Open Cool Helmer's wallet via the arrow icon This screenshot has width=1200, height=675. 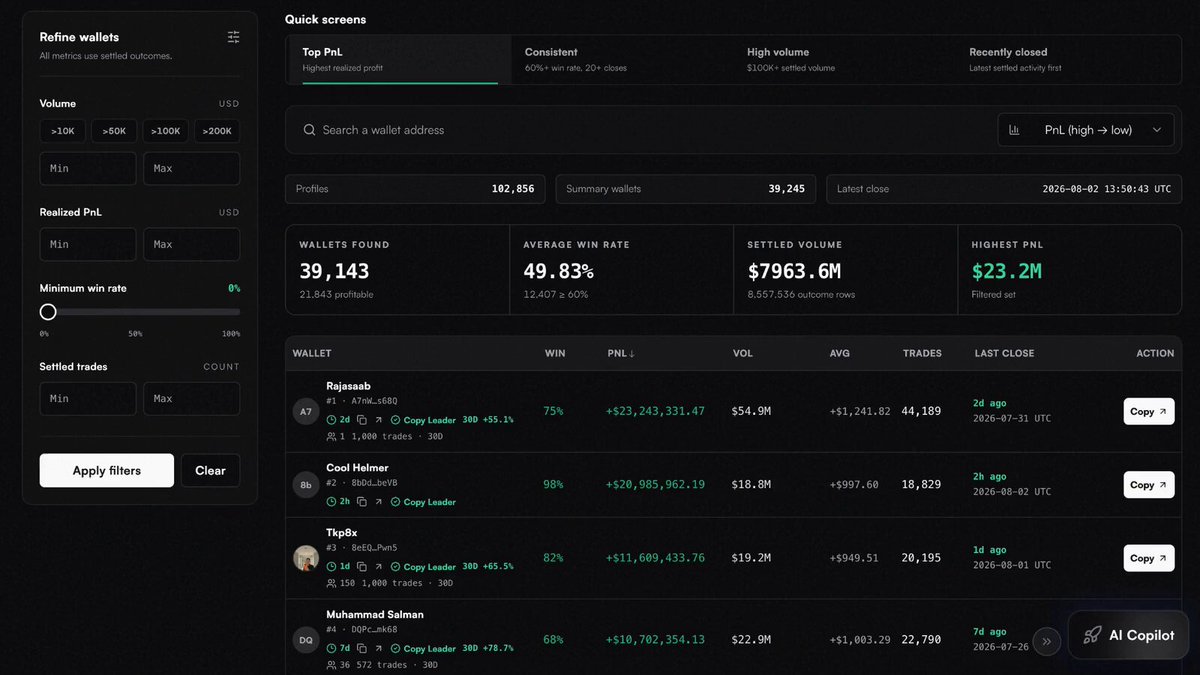coord(378,502)
